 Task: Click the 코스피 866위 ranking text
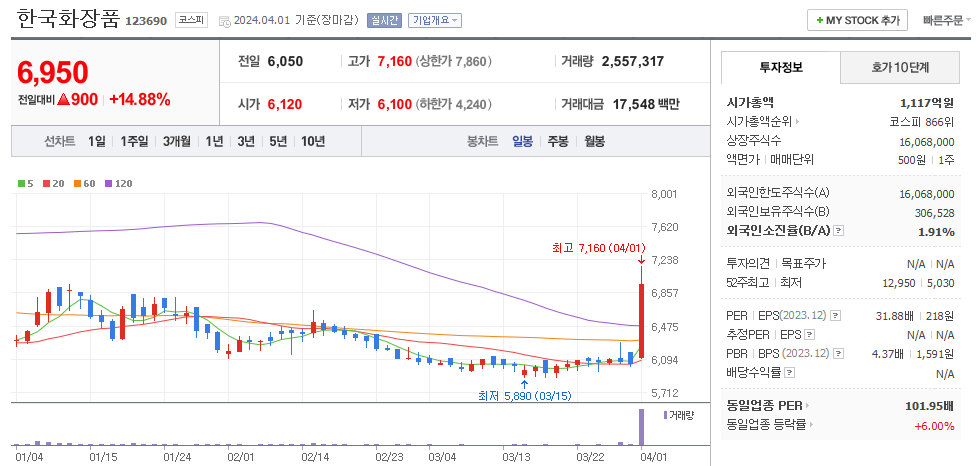[x=922, y=121]
